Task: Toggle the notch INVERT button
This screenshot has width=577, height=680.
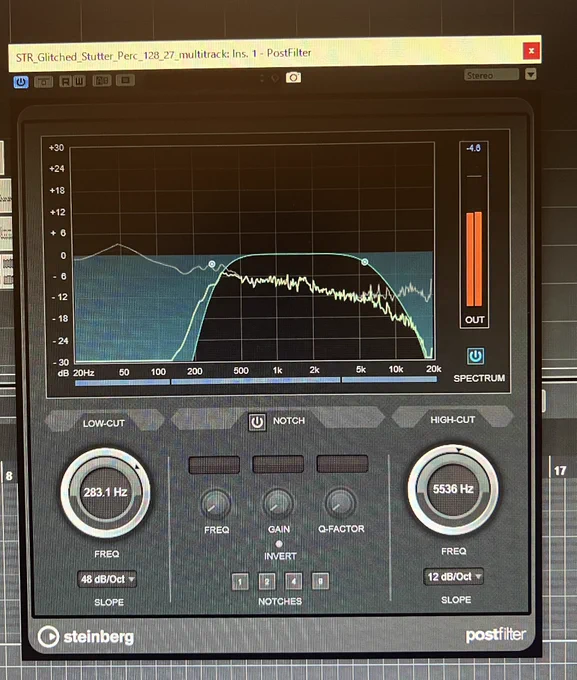Action: click(279, 544)
